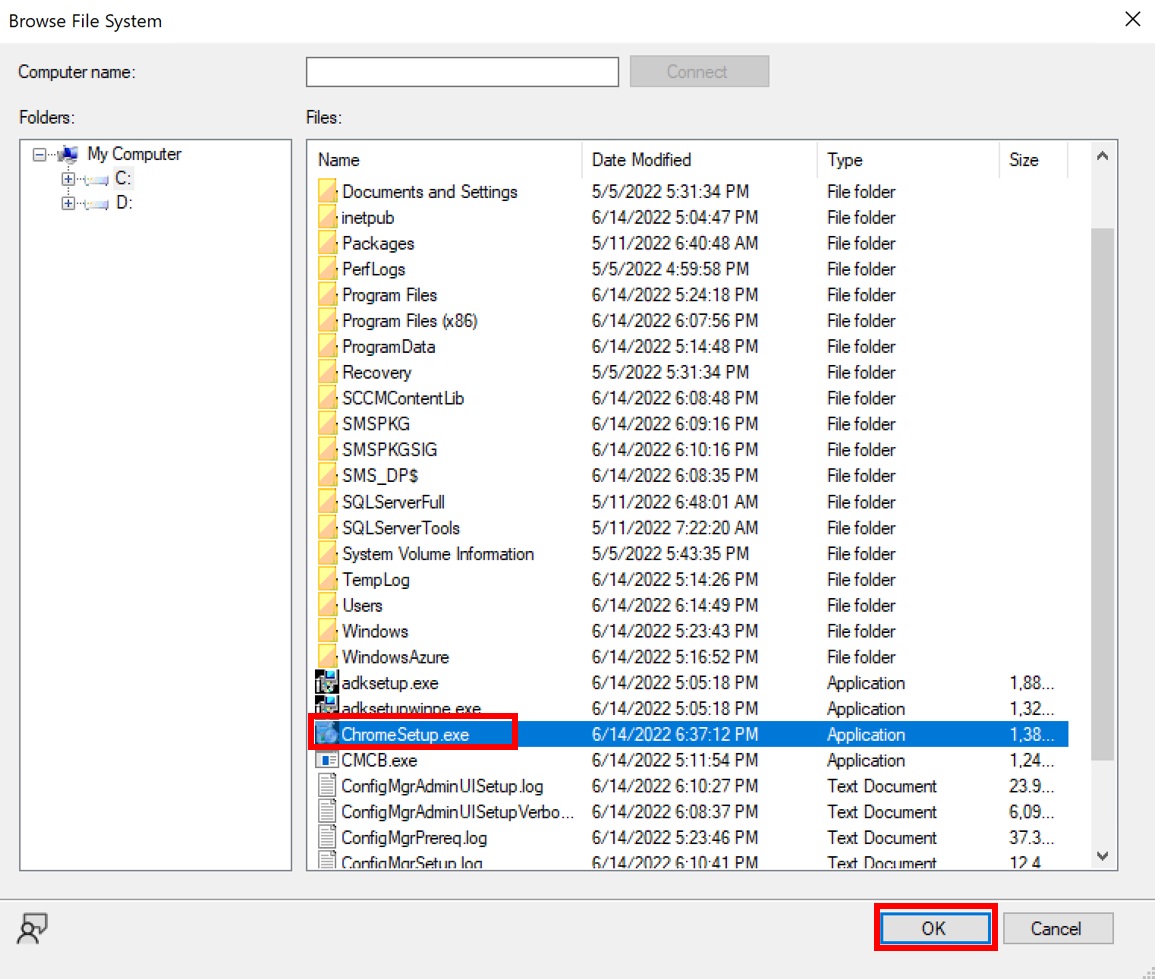Click the user feedback icon at bottom left

click(x=32, y=928)
